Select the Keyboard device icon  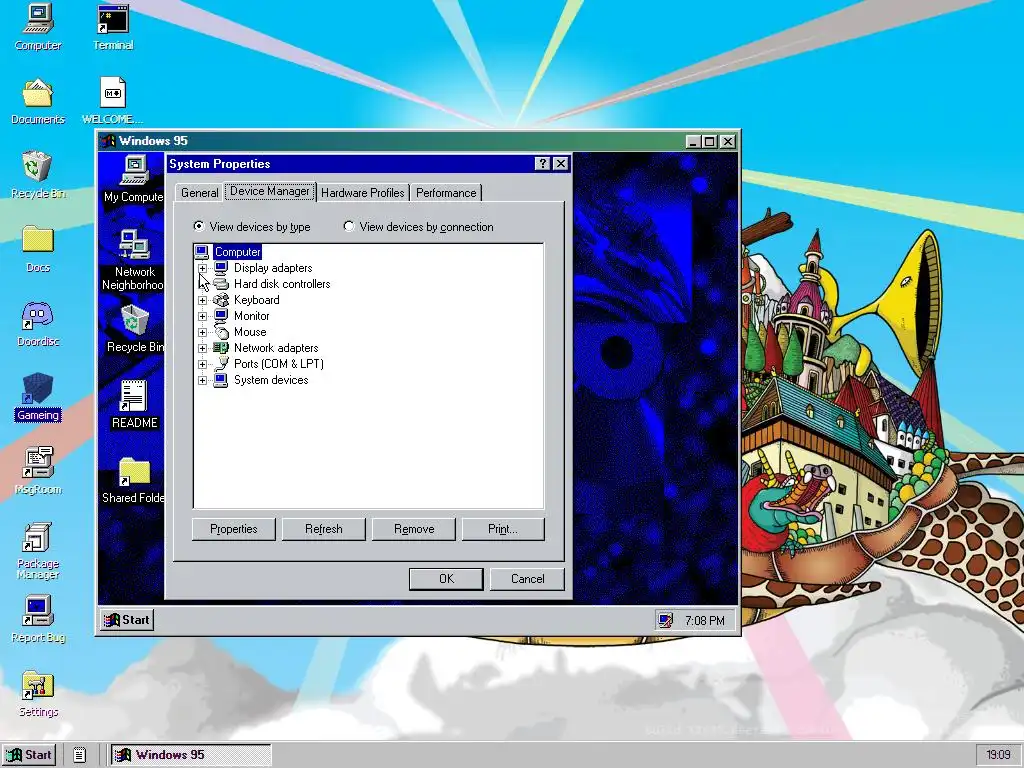click(x=221, y=300)
